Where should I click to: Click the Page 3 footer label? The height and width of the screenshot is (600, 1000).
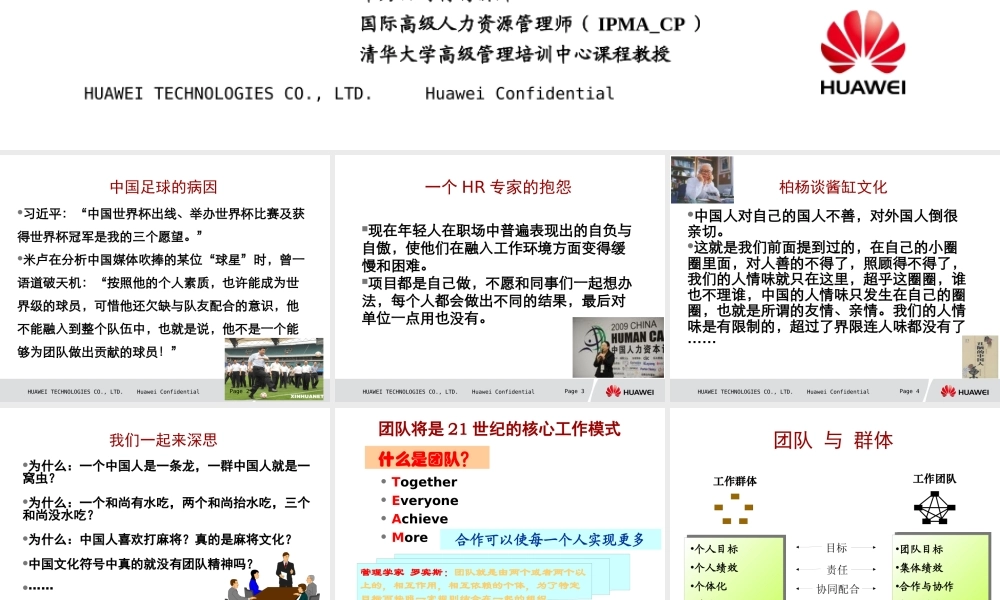[x=574, y=391]
